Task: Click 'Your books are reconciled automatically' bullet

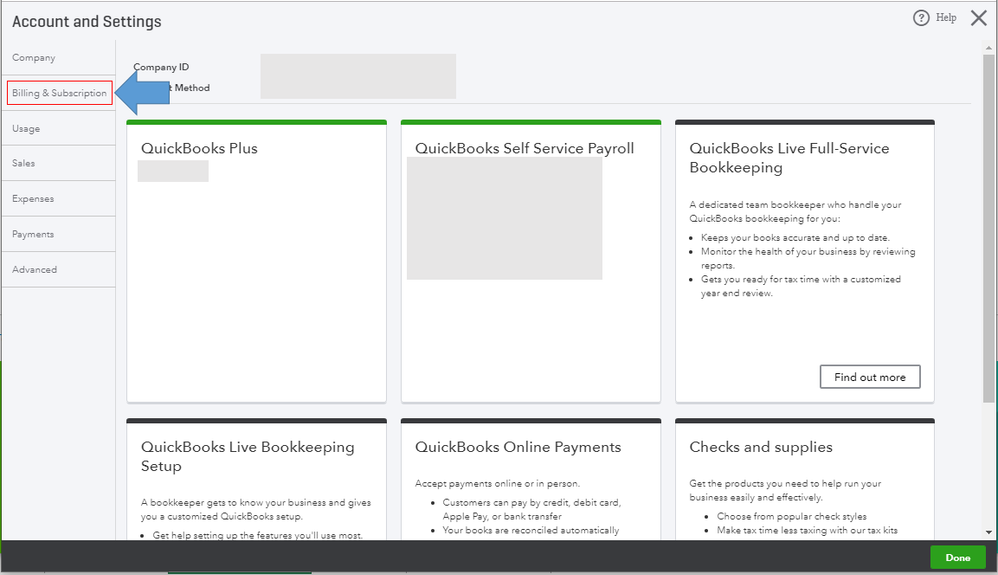Action: (531, 530)
